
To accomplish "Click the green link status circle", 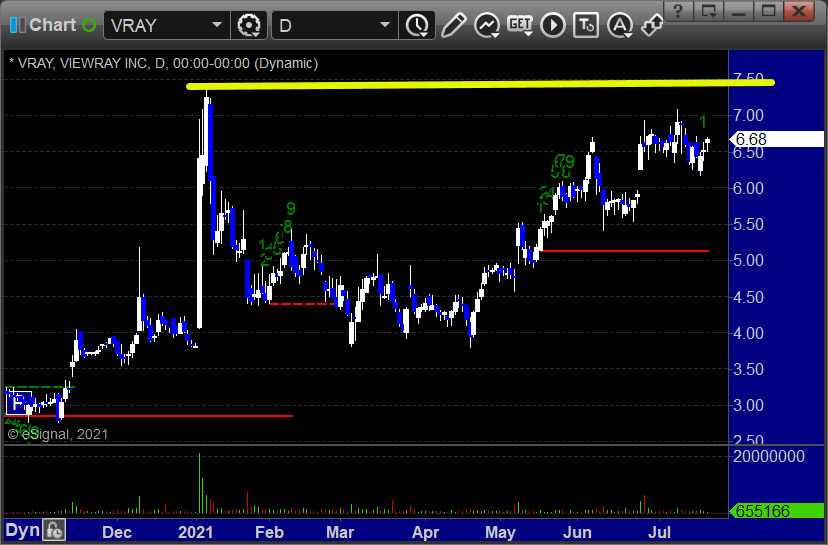I will click(89, 25).
